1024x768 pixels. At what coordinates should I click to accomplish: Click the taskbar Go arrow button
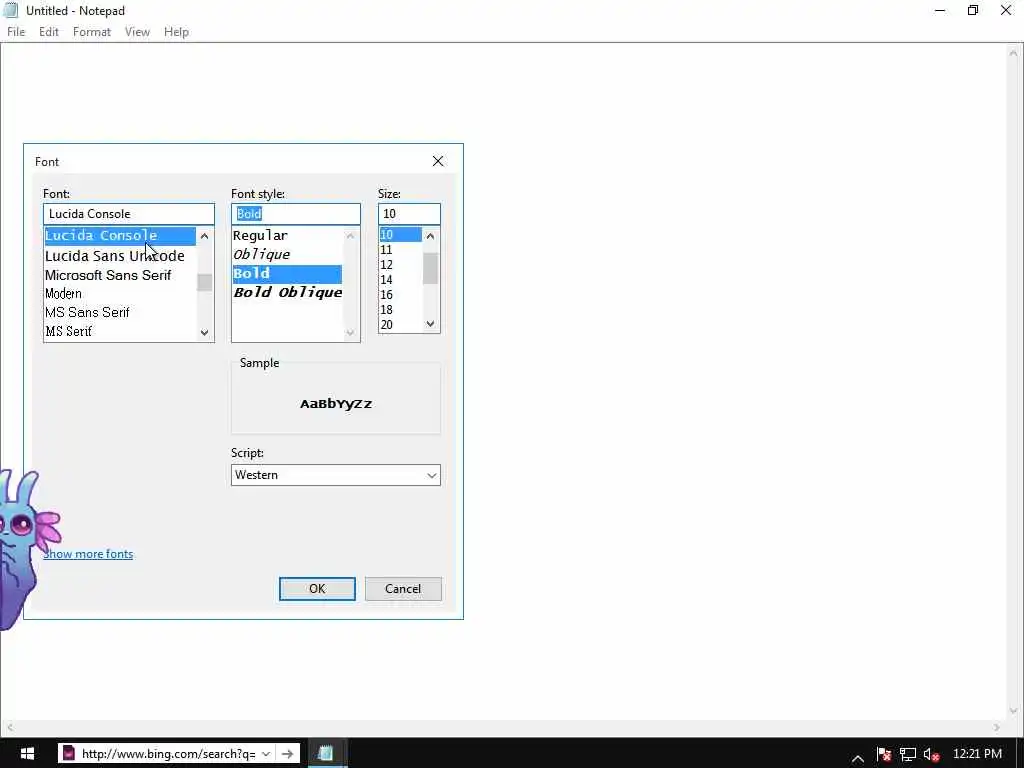pyautogui.click(x=287, y=754)
